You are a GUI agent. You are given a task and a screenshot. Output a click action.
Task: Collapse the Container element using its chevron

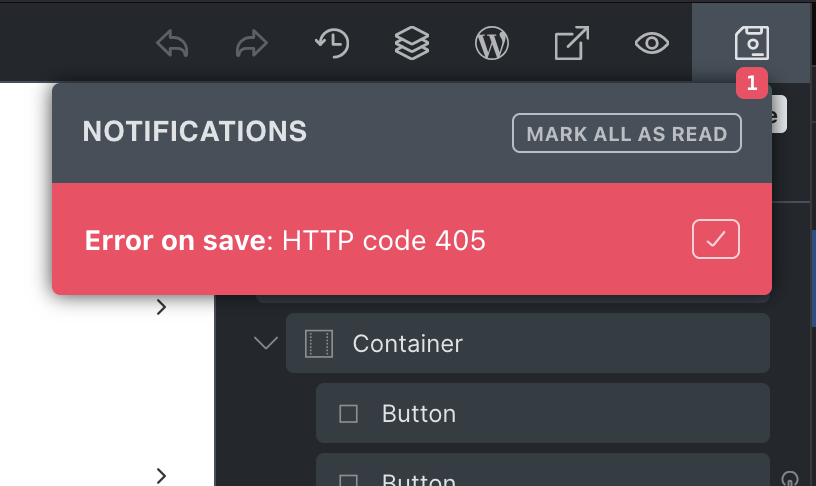(265, 343)
